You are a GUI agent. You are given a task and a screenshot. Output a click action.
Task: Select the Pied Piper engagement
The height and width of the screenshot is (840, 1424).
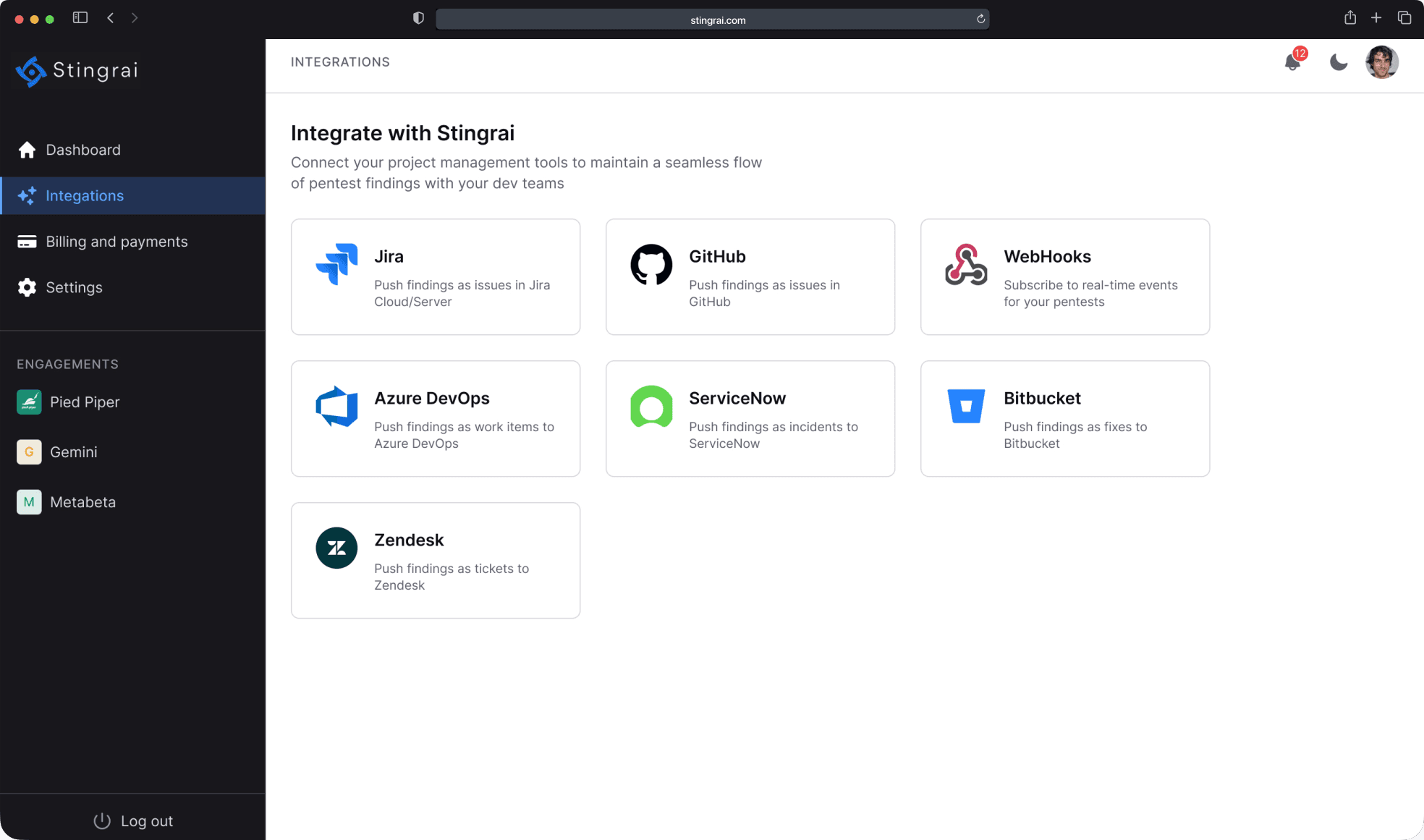pos(85,402)
